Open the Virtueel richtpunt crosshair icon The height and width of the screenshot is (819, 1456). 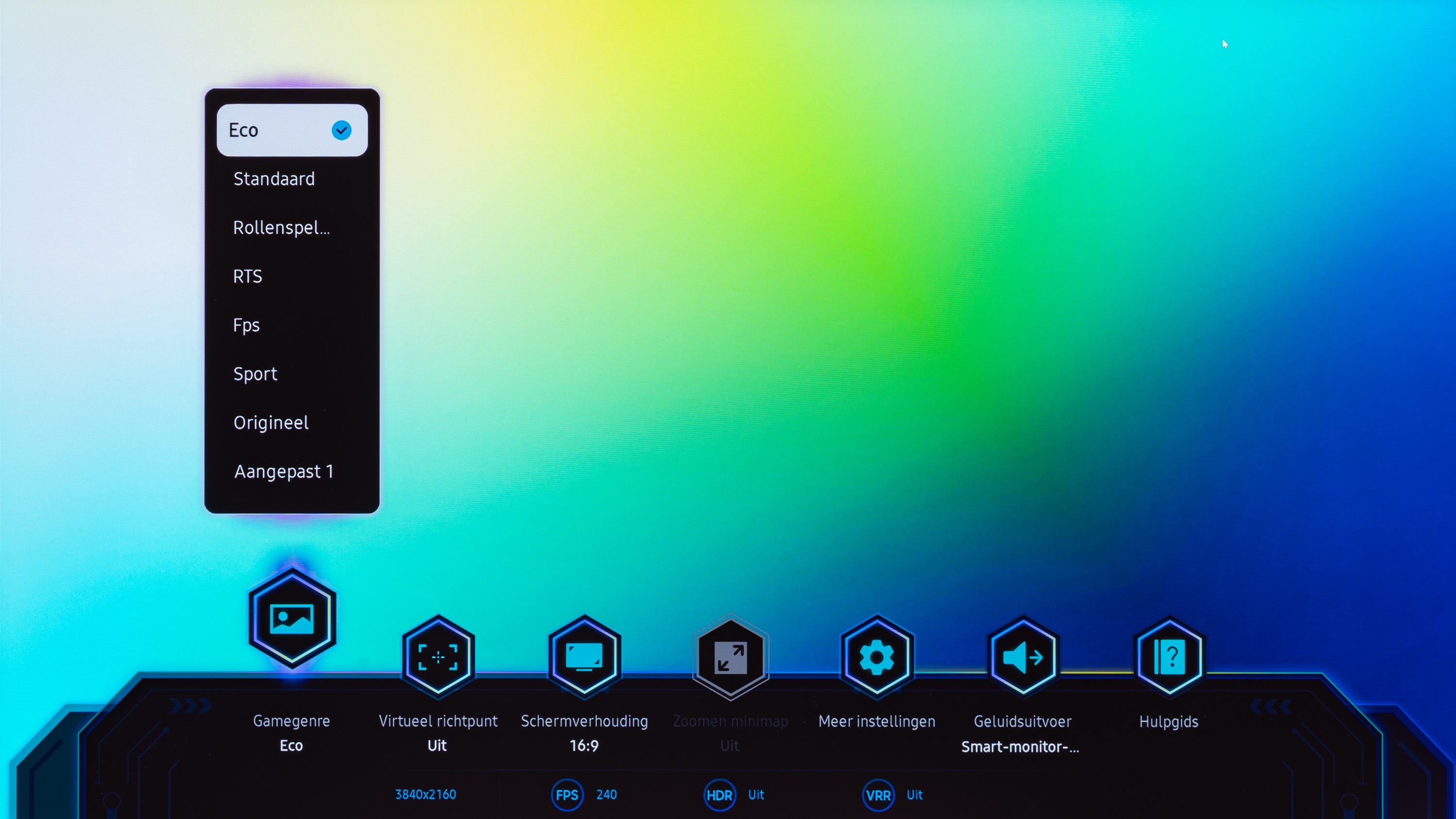point(438,657)
